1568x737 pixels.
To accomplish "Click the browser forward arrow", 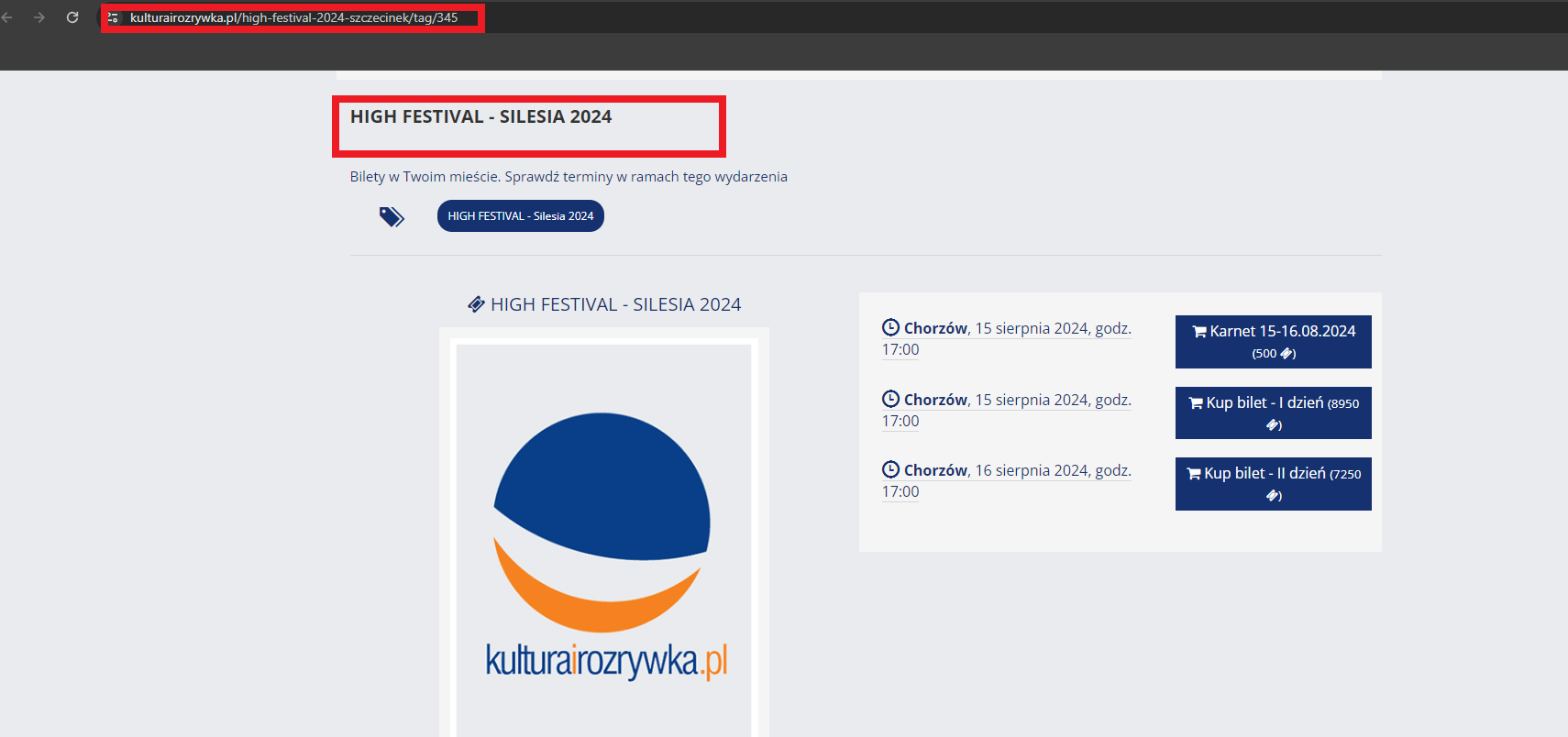I will coord(39,17).
